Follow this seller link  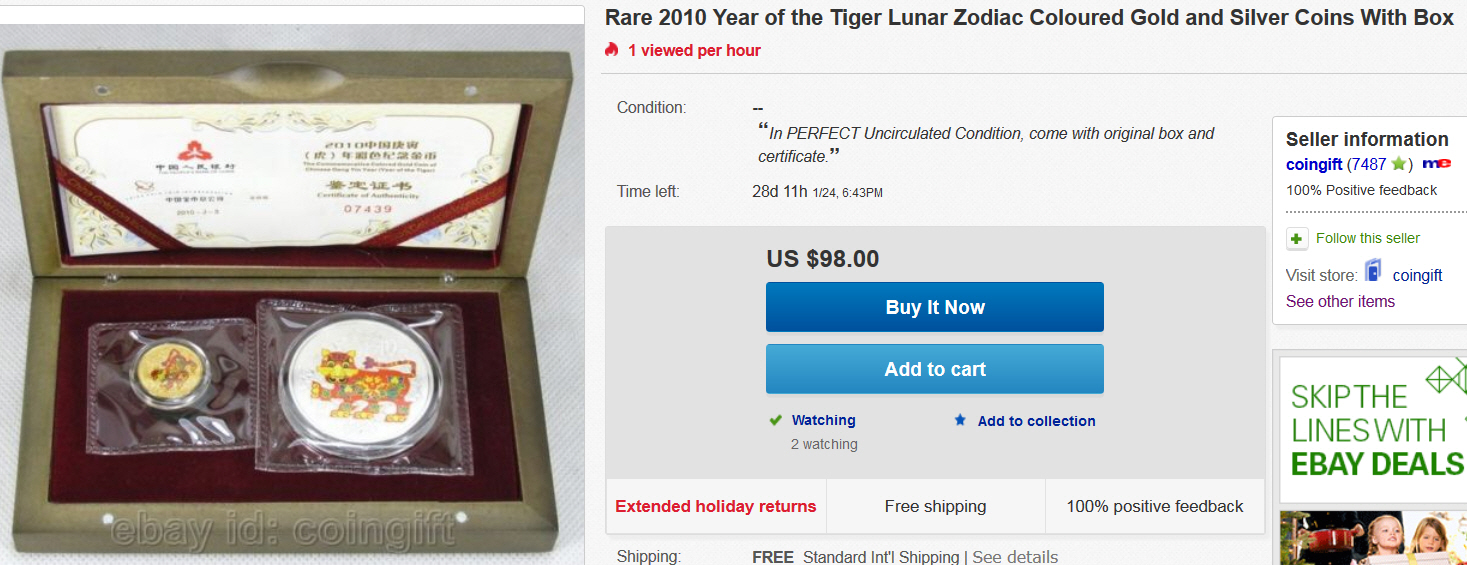tap(1367, 238)
